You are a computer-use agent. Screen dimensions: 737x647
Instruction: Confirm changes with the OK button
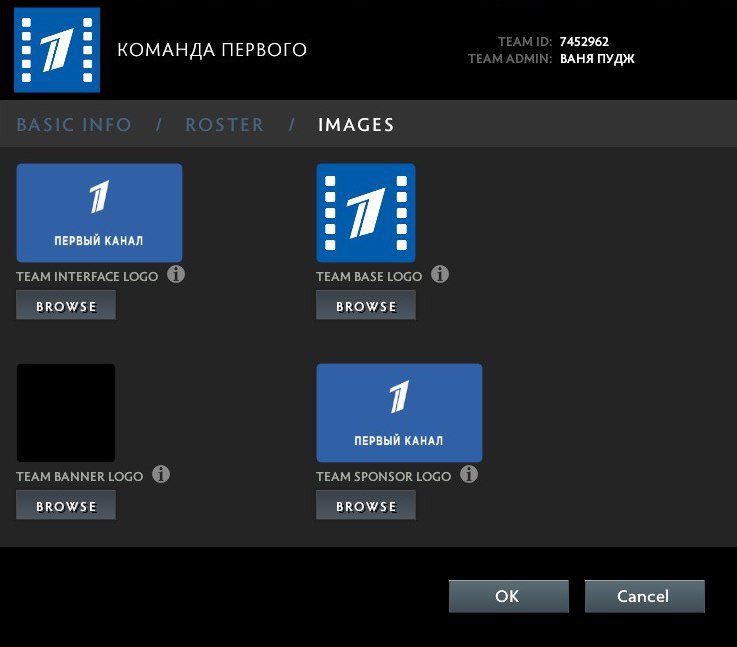[509, 596]
